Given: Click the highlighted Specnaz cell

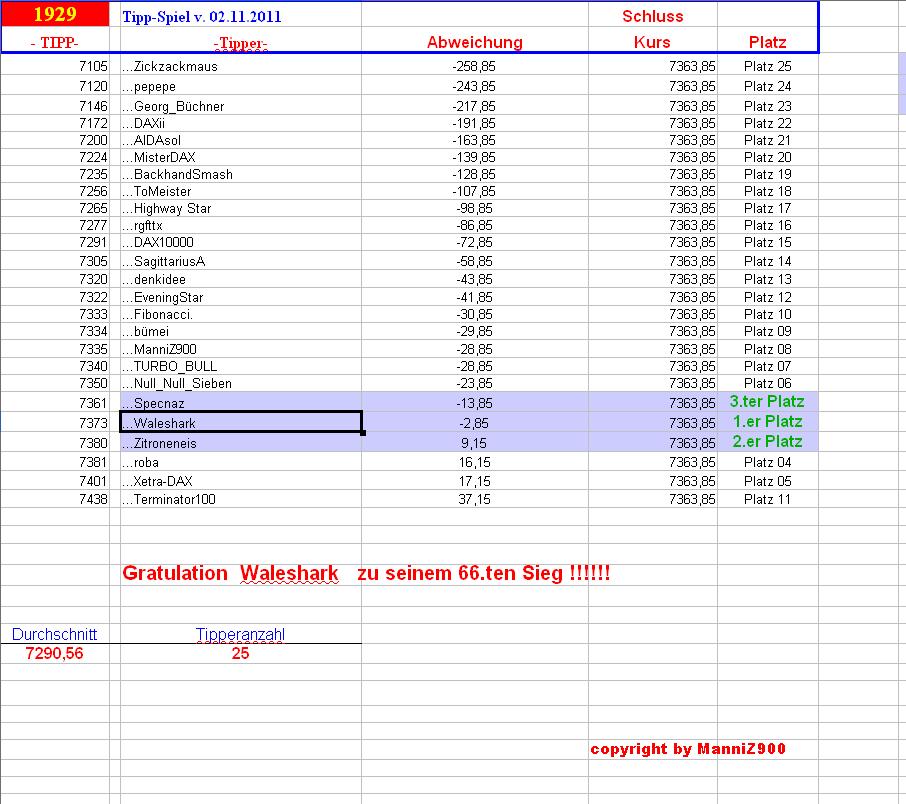Looking at the screenshot, I should (240, 402).
